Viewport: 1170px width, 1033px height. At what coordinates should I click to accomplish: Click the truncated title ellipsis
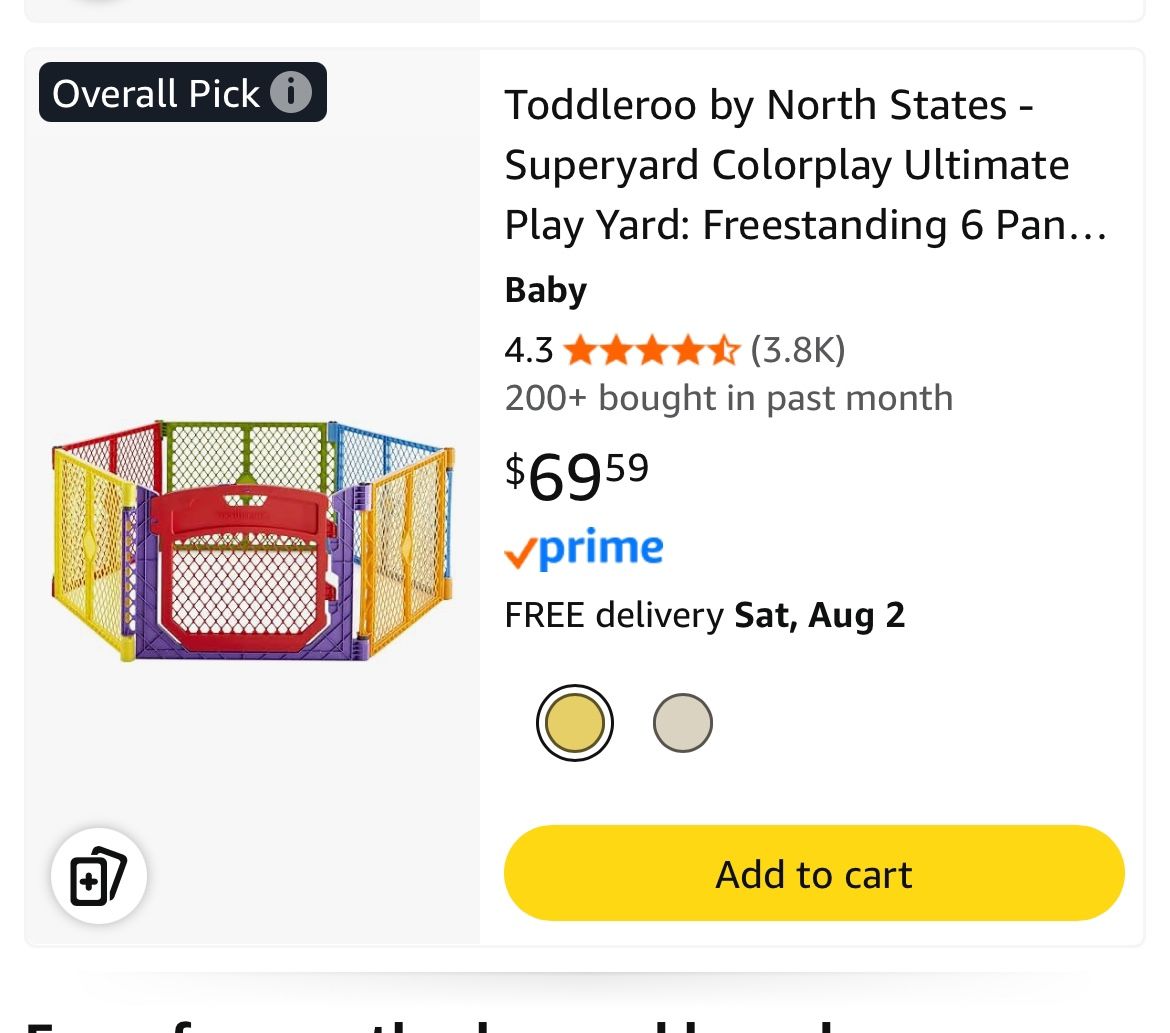tap(1092, 226)
